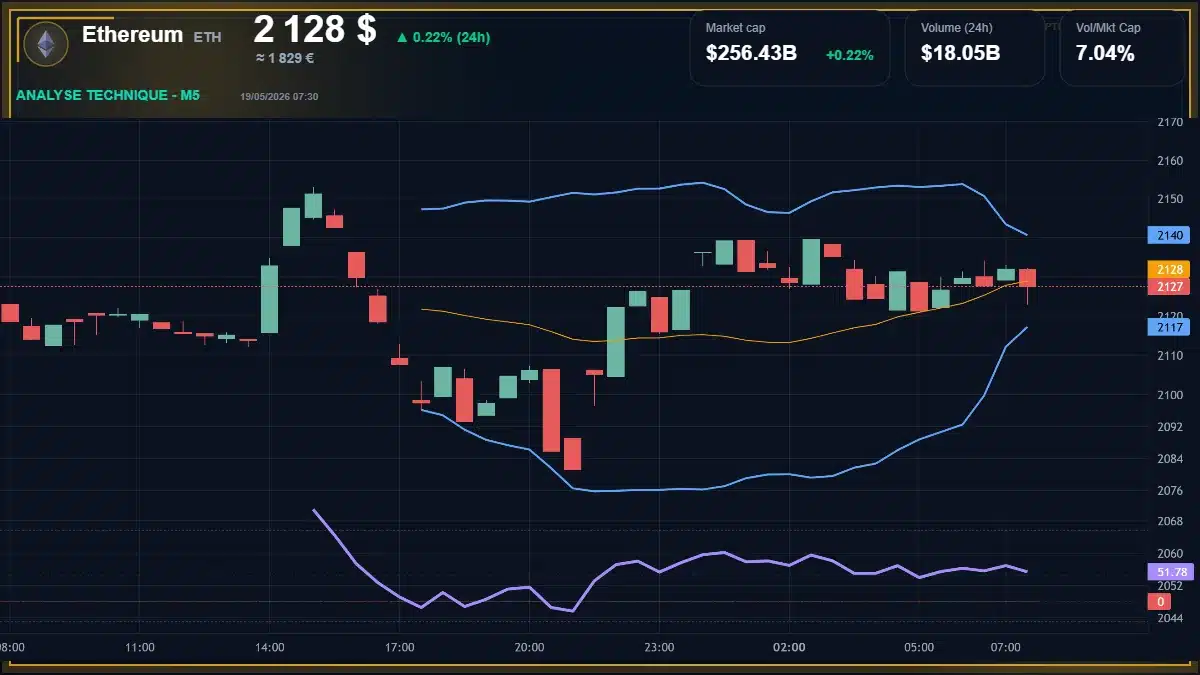The height and width of the screenshot is (675, 1200).
Task: Click the ANALYSE TECHNIQUE - M5 label
Action: (108, 96)
